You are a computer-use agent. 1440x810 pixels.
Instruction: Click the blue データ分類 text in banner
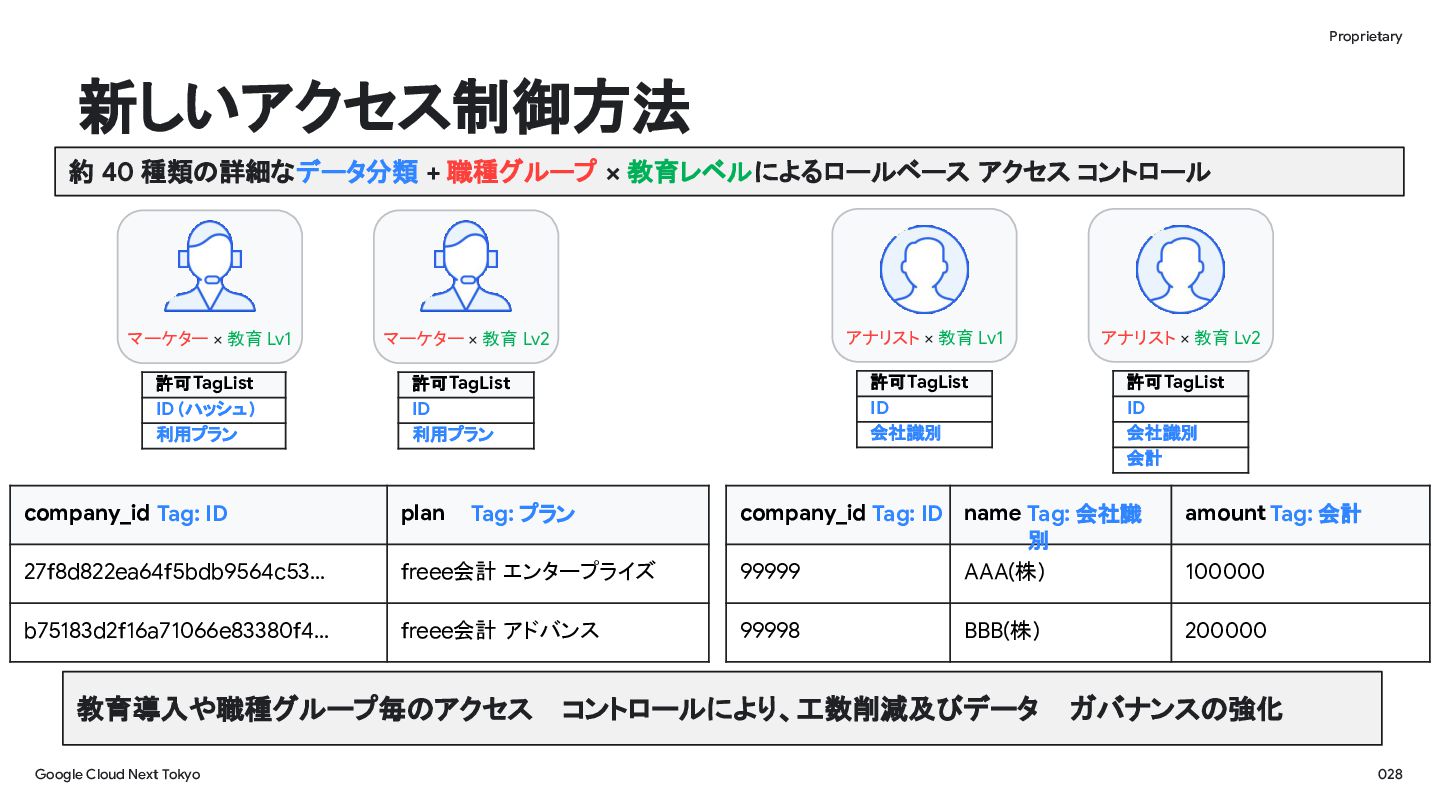(x=357, y=172)
